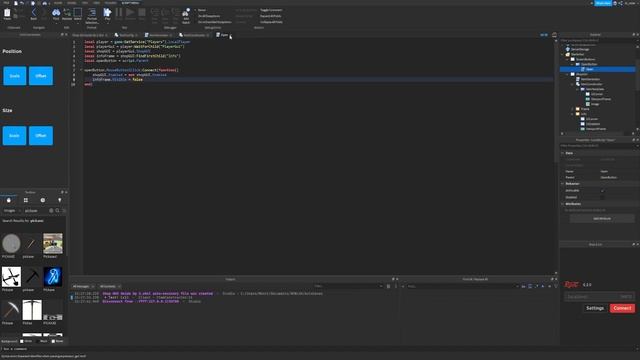Click the Properties filter search field

(598, 146)
